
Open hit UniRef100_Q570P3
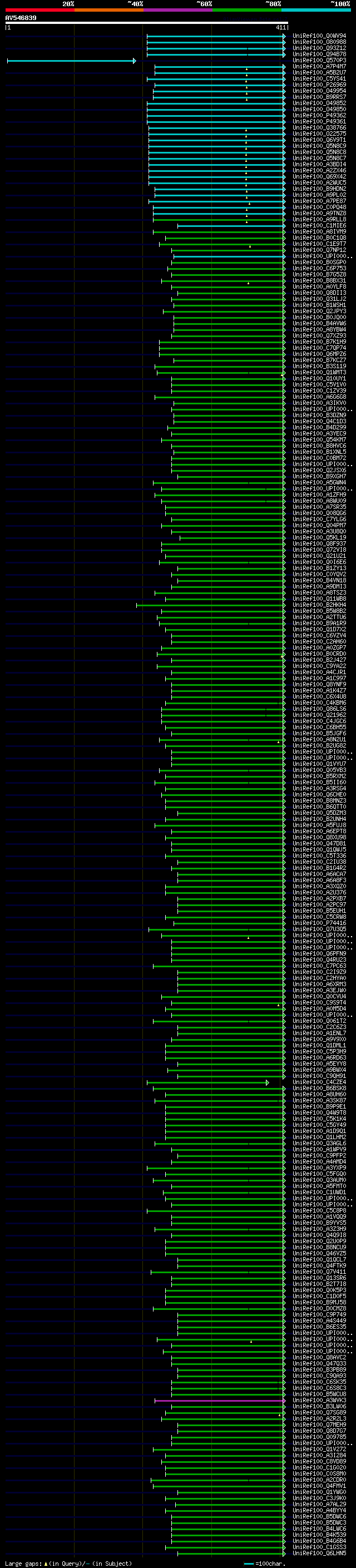(319, 61)
